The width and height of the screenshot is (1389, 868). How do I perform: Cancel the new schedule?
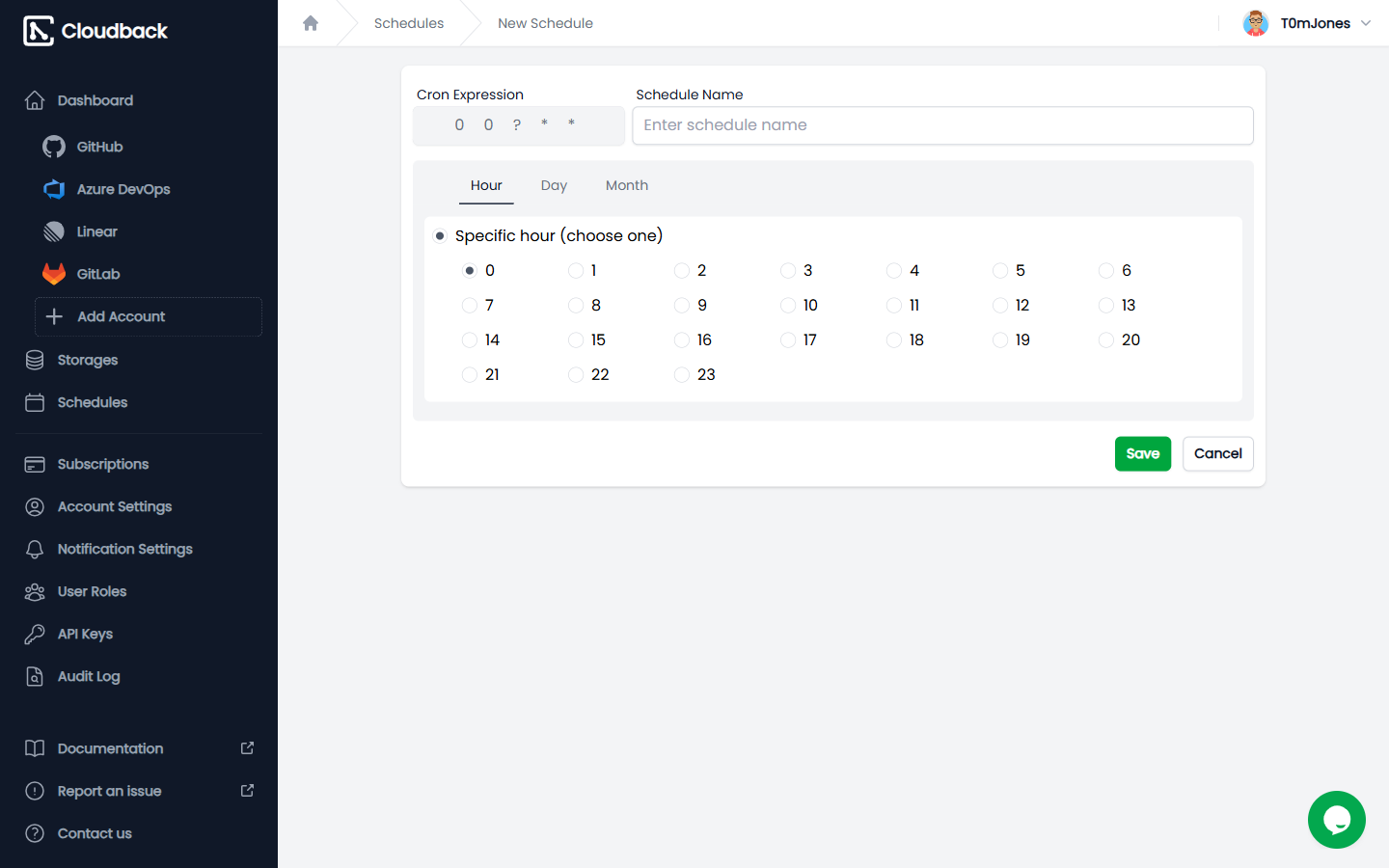tap(1218, 453)
